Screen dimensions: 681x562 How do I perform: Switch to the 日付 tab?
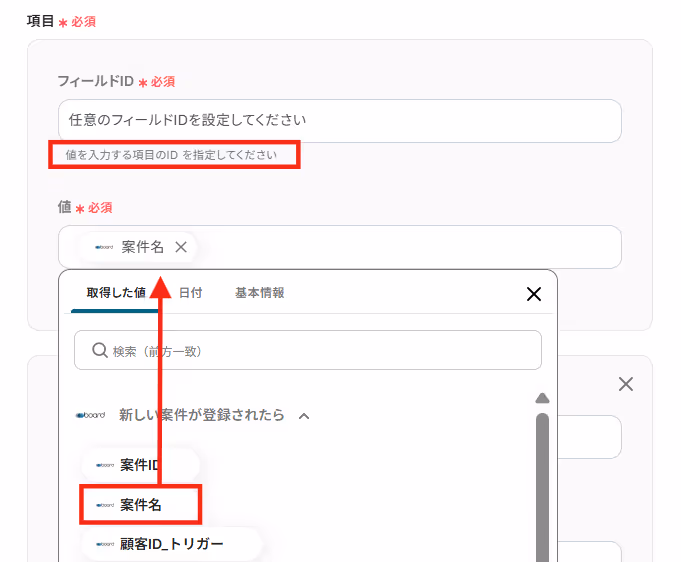coord(191,293)
